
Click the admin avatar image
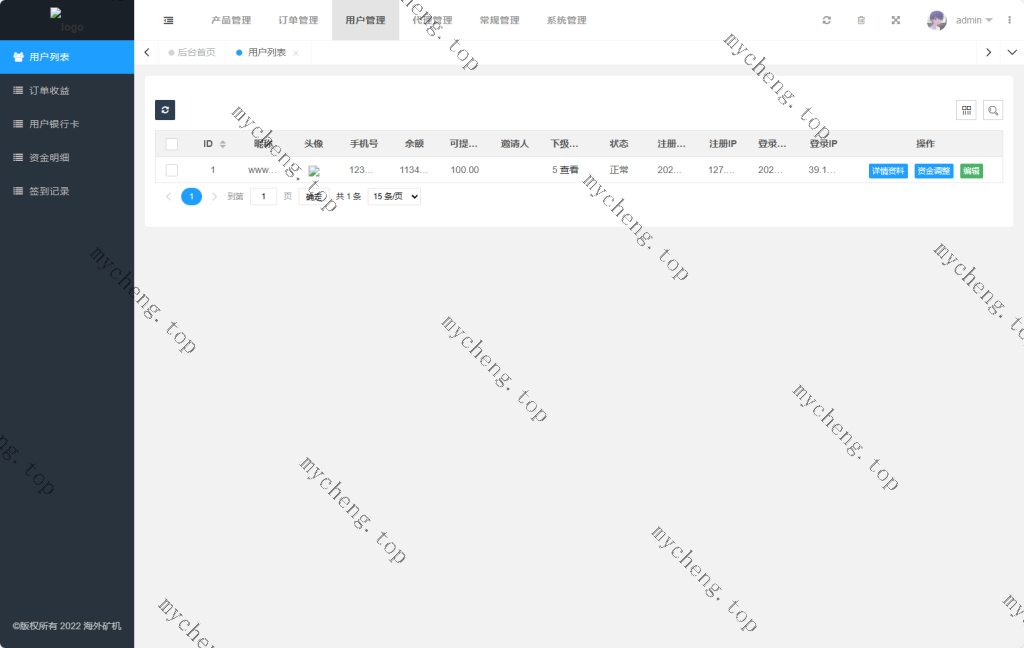[937, 20]
